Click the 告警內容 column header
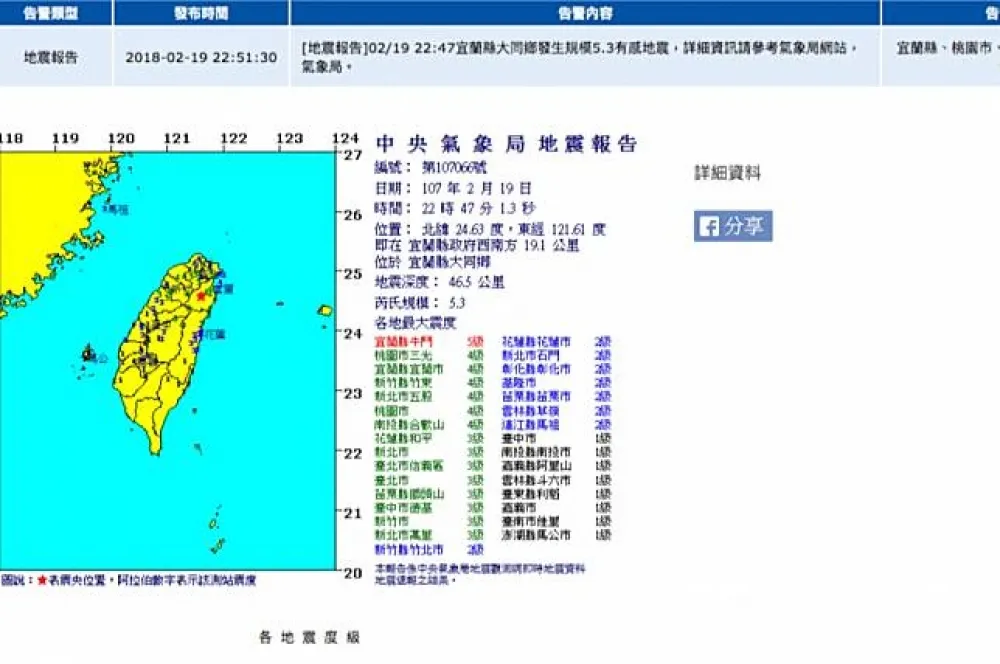Viewport: 1000px width, 664px height. [585, 13]
